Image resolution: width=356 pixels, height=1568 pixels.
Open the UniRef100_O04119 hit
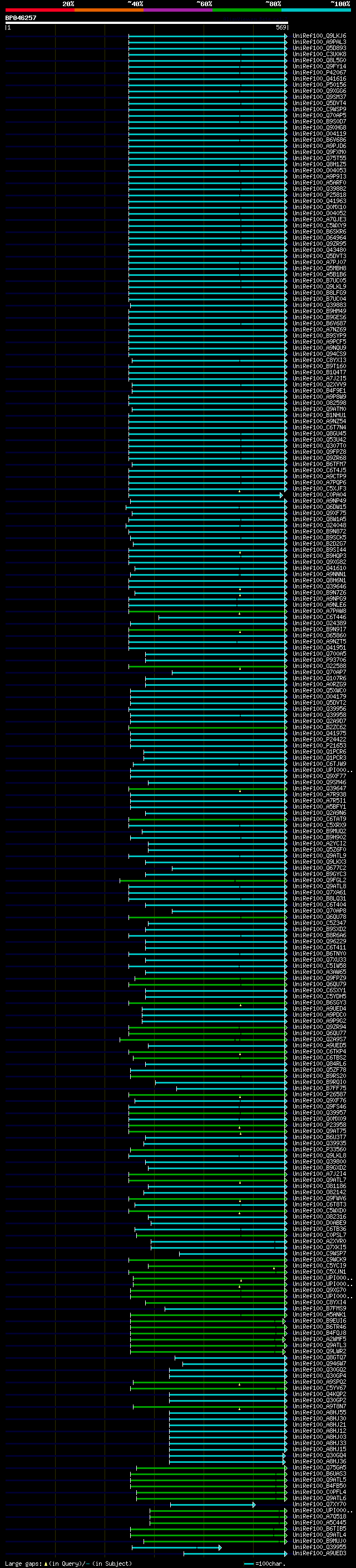click(319, 134)
